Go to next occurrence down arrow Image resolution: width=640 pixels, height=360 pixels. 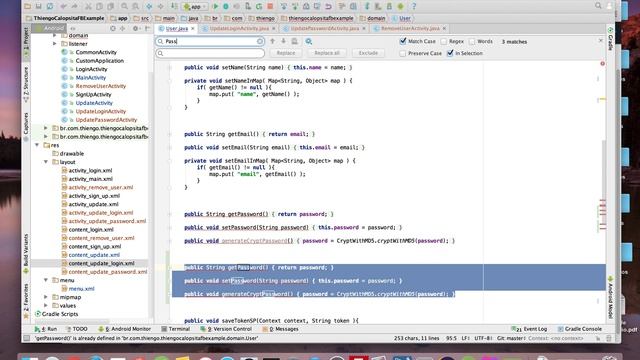click(283, 41)
